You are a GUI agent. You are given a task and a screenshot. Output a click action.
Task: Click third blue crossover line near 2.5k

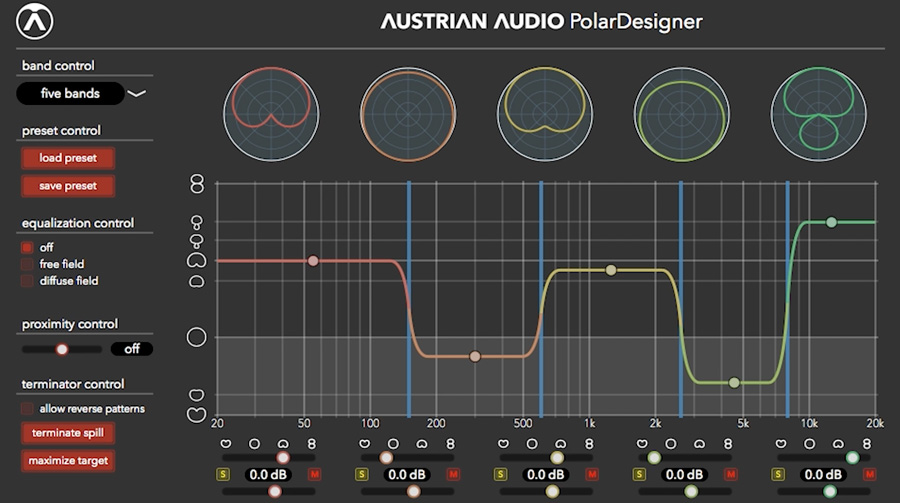681,299
